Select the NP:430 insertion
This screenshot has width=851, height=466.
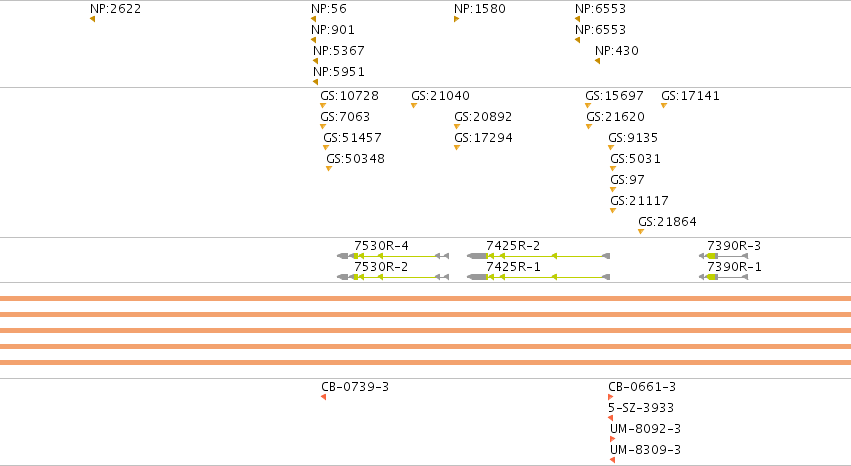(x=617, y=51)
